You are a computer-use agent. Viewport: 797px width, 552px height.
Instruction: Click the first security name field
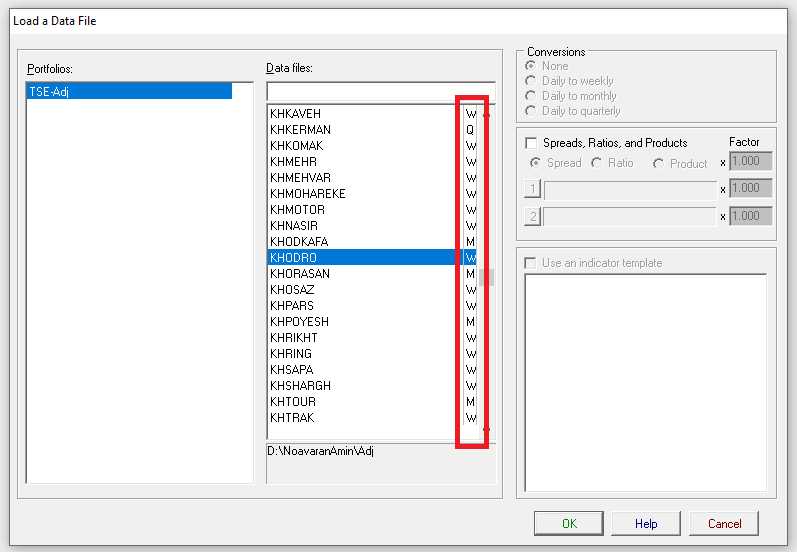tap(630, 190)
